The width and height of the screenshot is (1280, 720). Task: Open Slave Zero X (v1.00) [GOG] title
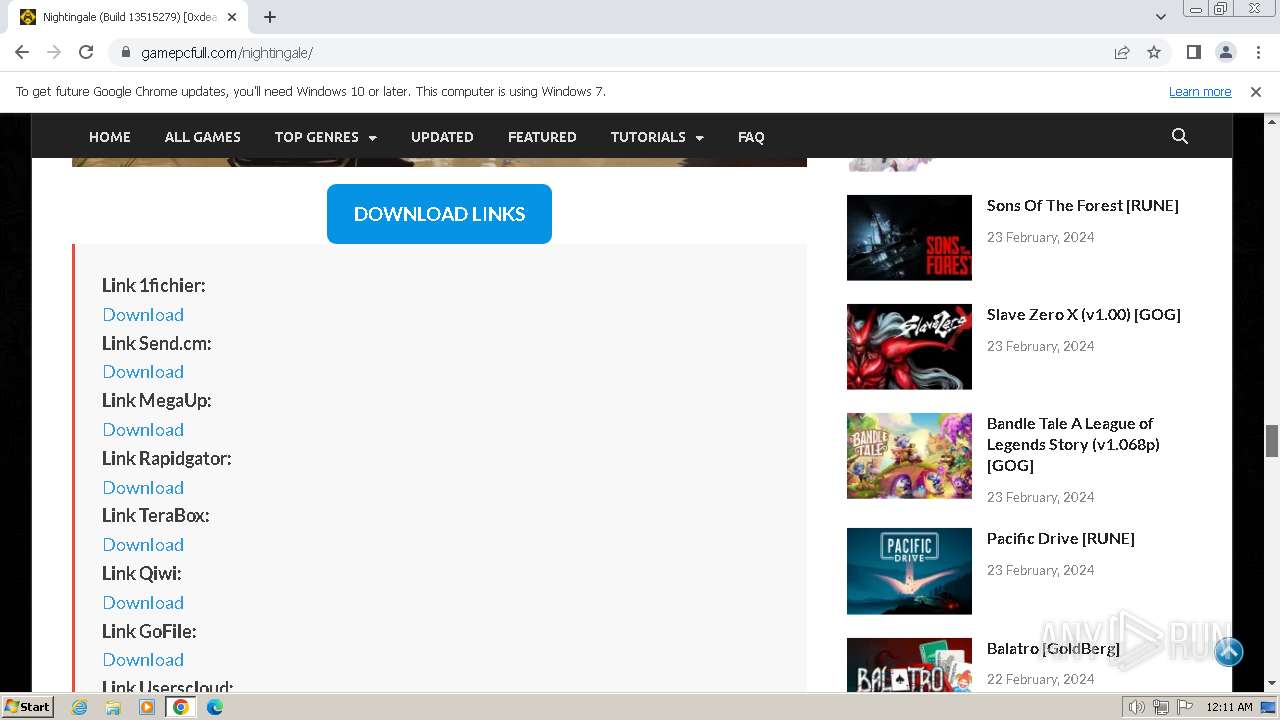(x=1084, y=315)
